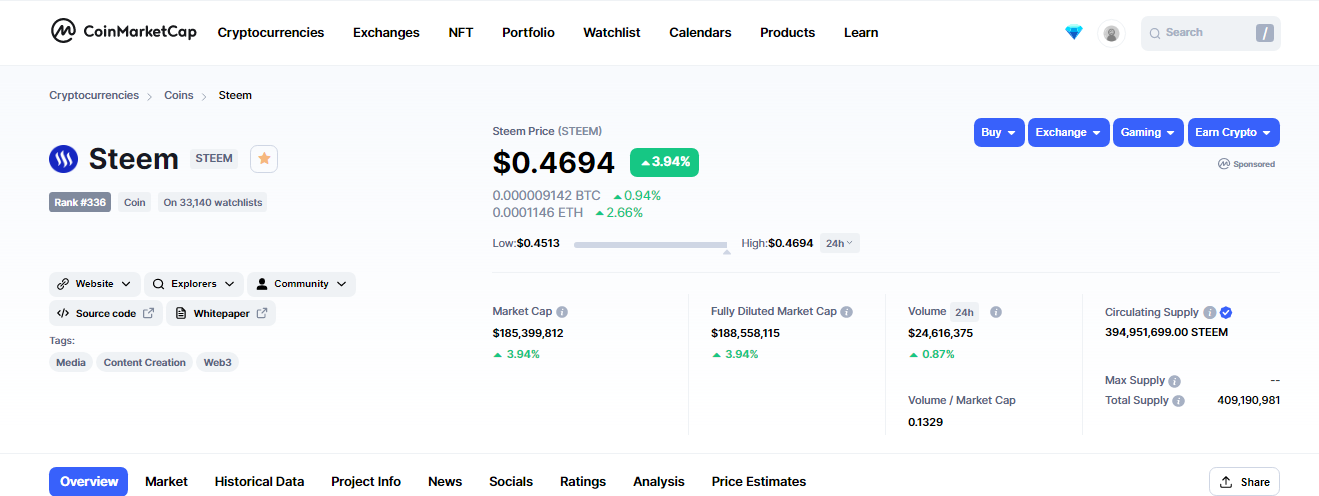The width and height of the screenshot is (1319, 496).
Task: Open the Products menu
Action: 788,33
